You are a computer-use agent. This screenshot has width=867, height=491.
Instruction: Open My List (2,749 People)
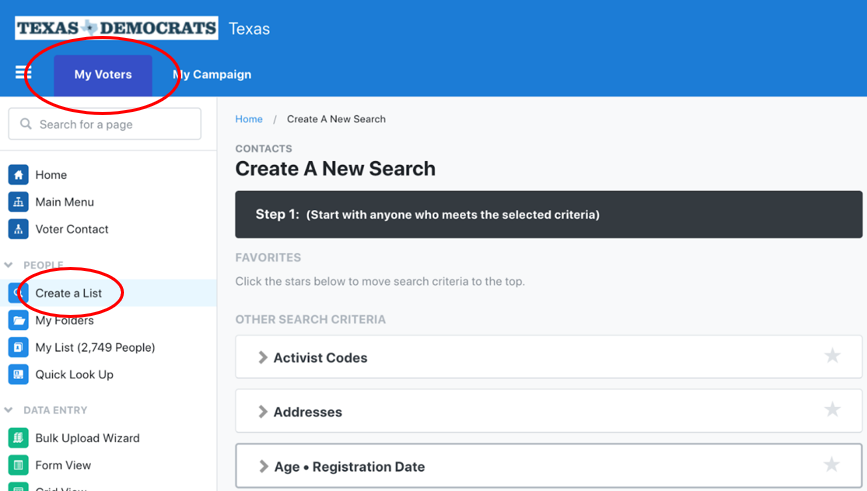[95, 347]
